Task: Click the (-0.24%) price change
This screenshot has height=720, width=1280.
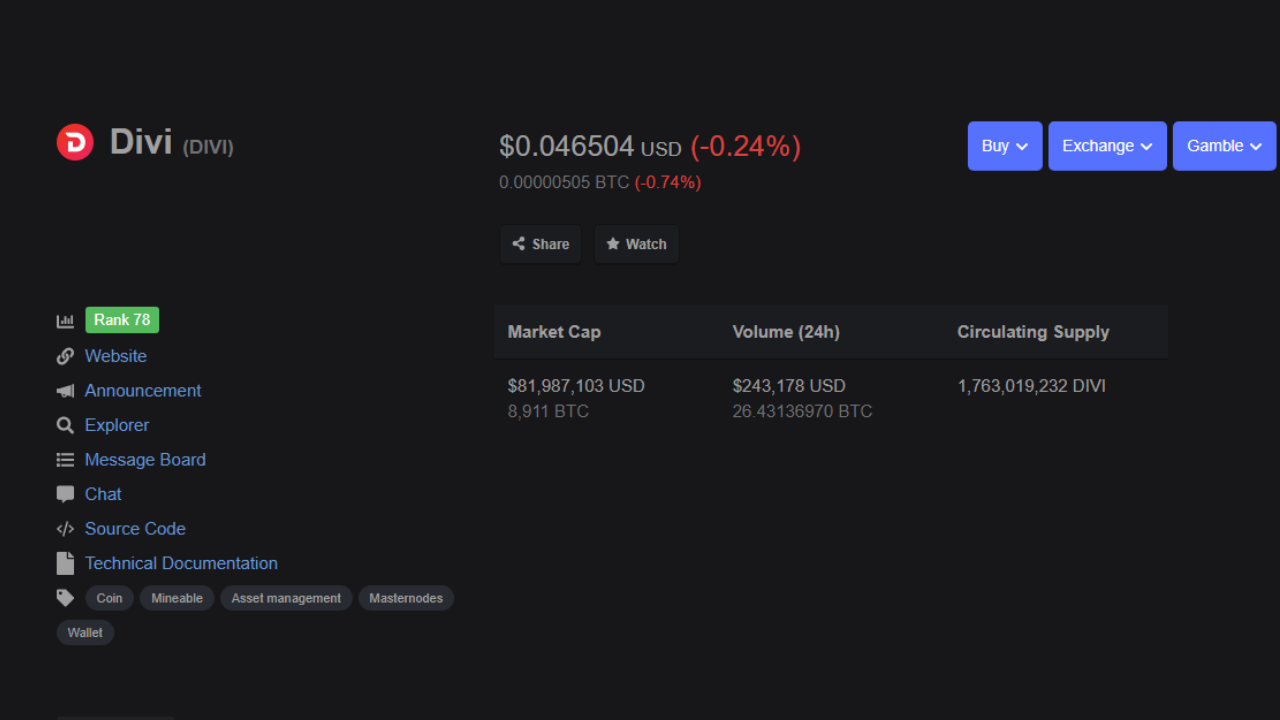Action: (x=746, y=147)
